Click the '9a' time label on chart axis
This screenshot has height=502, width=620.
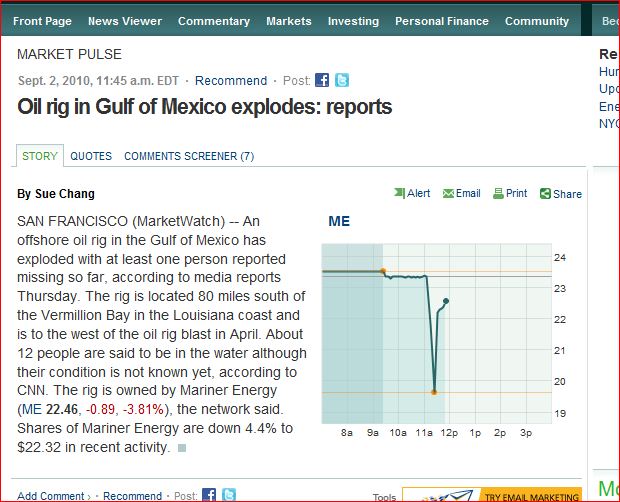(x=372, y=433)
